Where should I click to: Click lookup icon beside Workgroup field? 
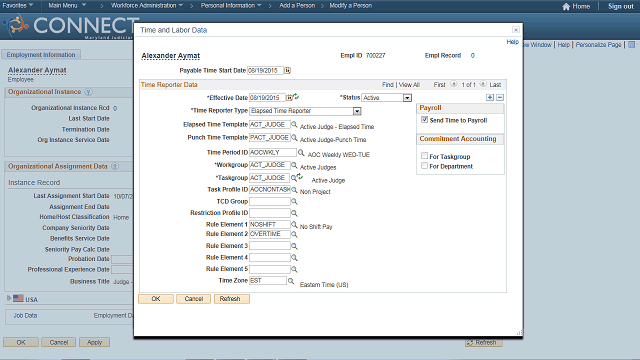coord(294,165)
